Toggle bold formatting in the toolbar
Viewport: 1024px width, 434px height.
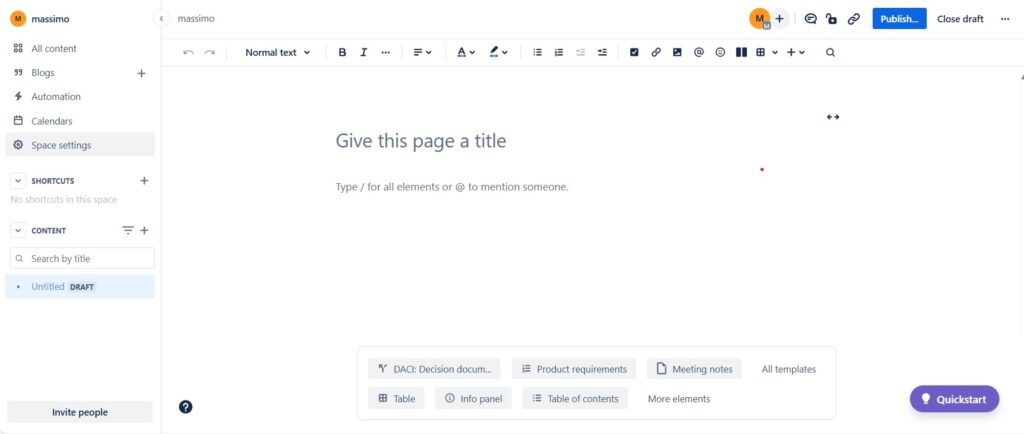point(342,52)
